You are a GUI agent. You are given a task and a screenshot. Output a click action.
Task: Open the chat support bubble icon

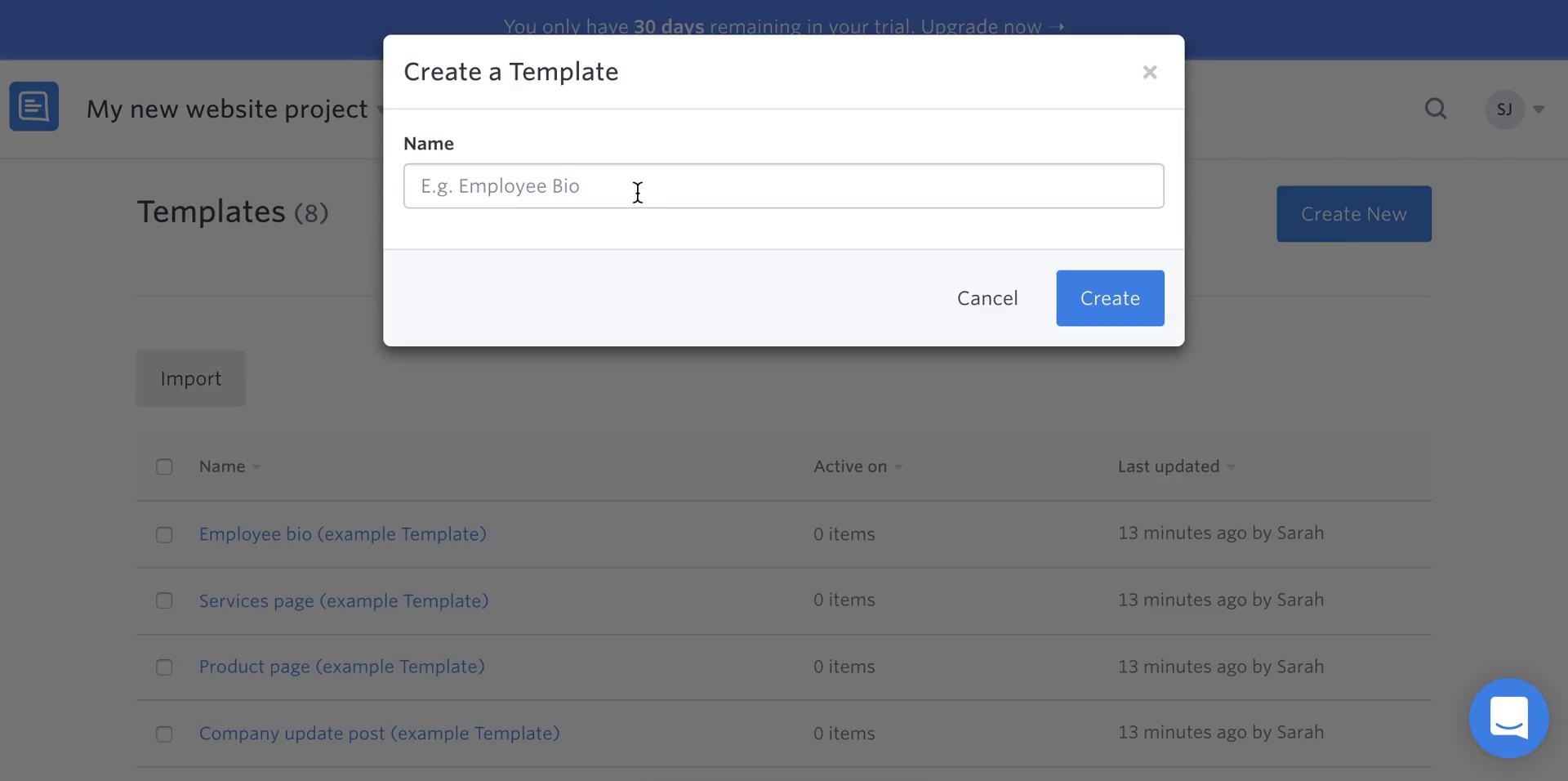point(1508,718)
